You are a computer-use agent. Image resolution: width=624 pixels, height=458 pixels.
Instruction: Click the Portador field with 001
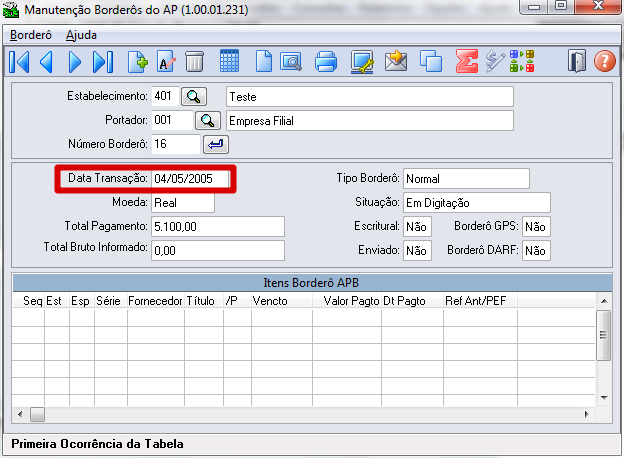coord(172,120)
